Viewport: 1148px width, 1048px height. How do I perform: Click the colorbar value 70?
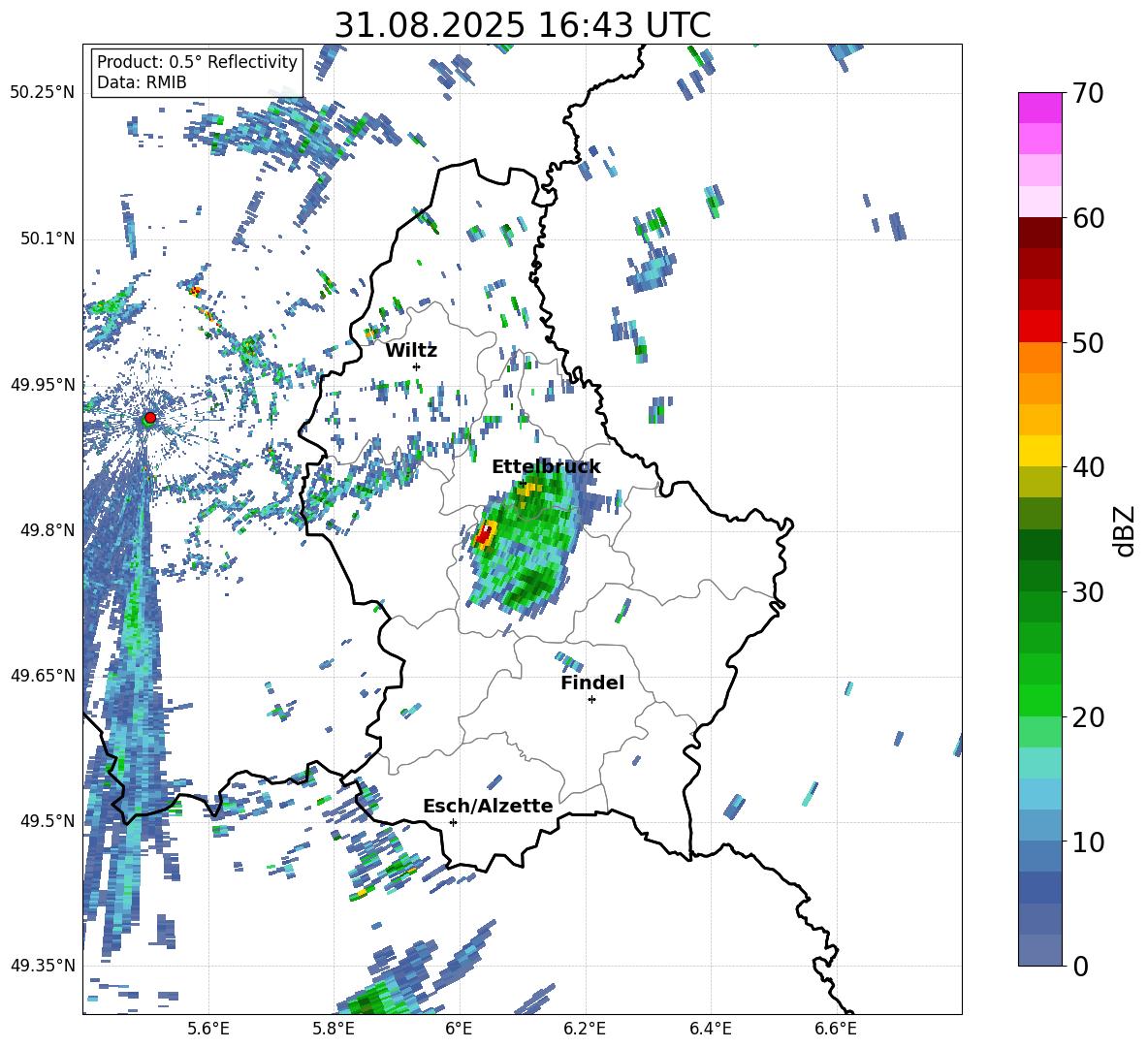[x=1088, y=94]
